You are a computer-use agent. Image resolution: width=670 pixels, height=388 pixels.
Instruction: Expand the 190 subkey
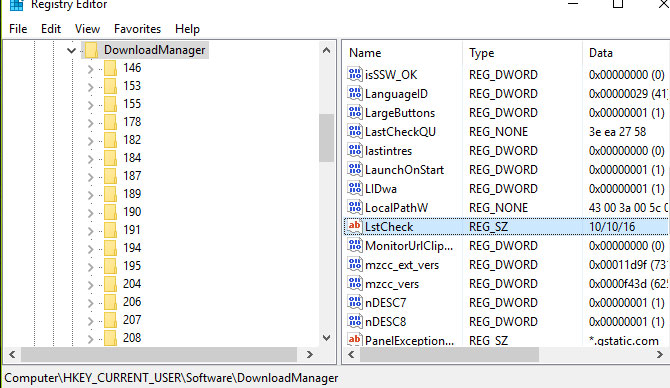[x=90, y=212]
